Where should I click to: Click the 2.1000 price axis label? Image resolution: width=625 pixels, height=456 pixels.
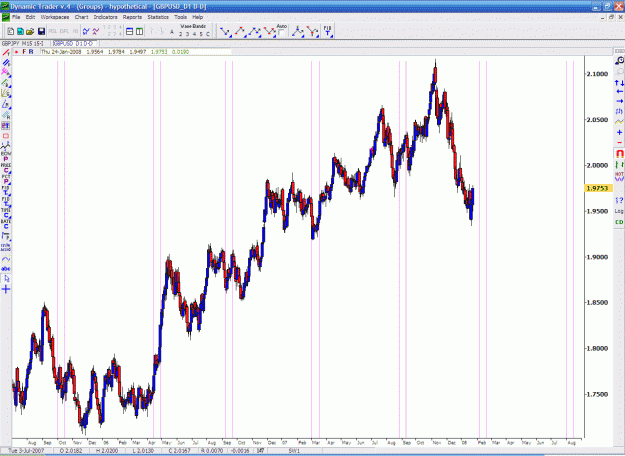tap(597, 74)
